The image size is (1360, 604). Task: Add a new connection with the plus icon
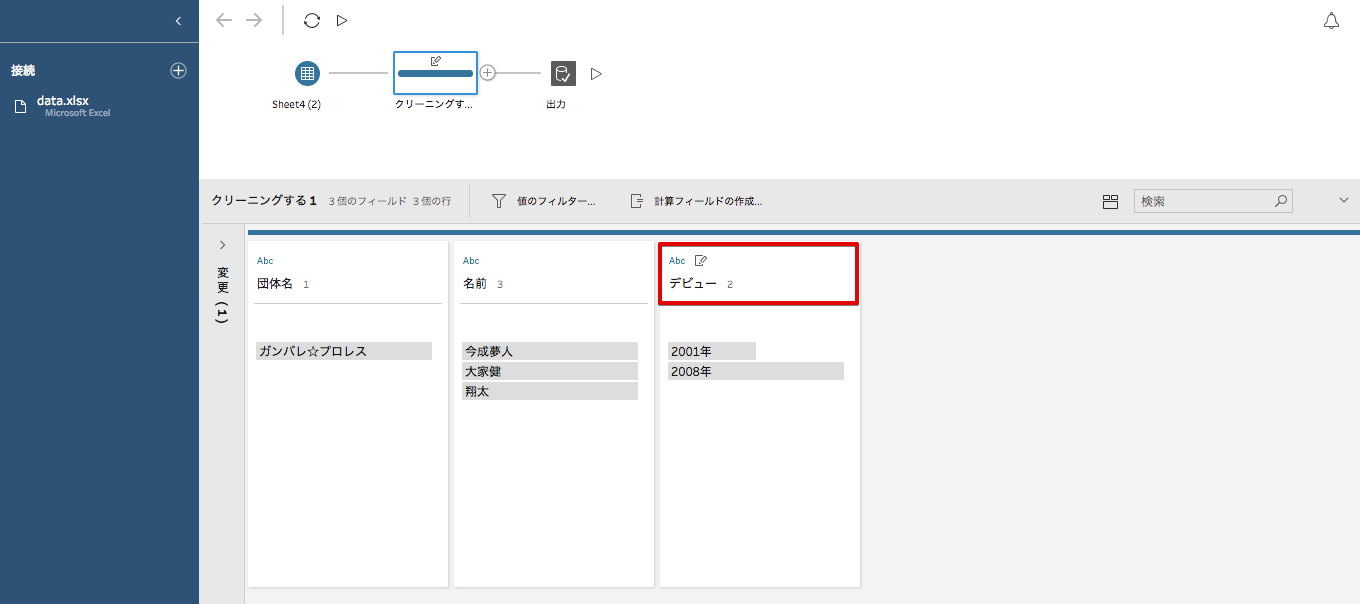[x=178, y=70]
